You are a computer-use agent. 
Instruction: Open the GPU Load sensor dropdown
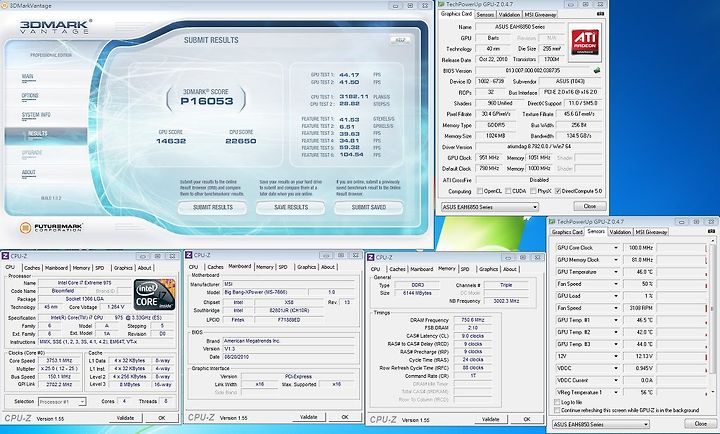point(616,296)
